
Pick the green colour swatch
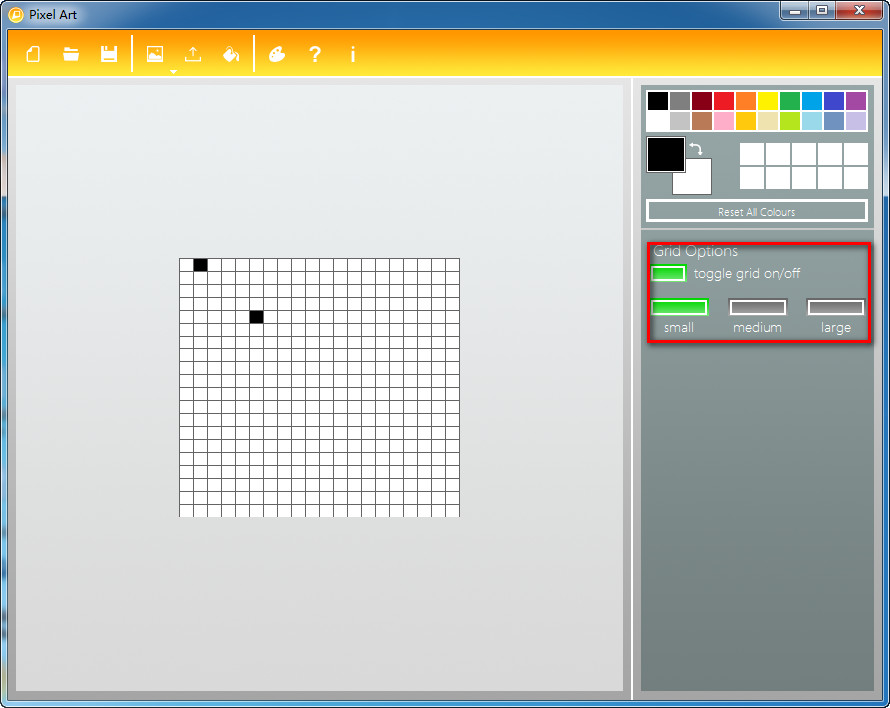790,101
